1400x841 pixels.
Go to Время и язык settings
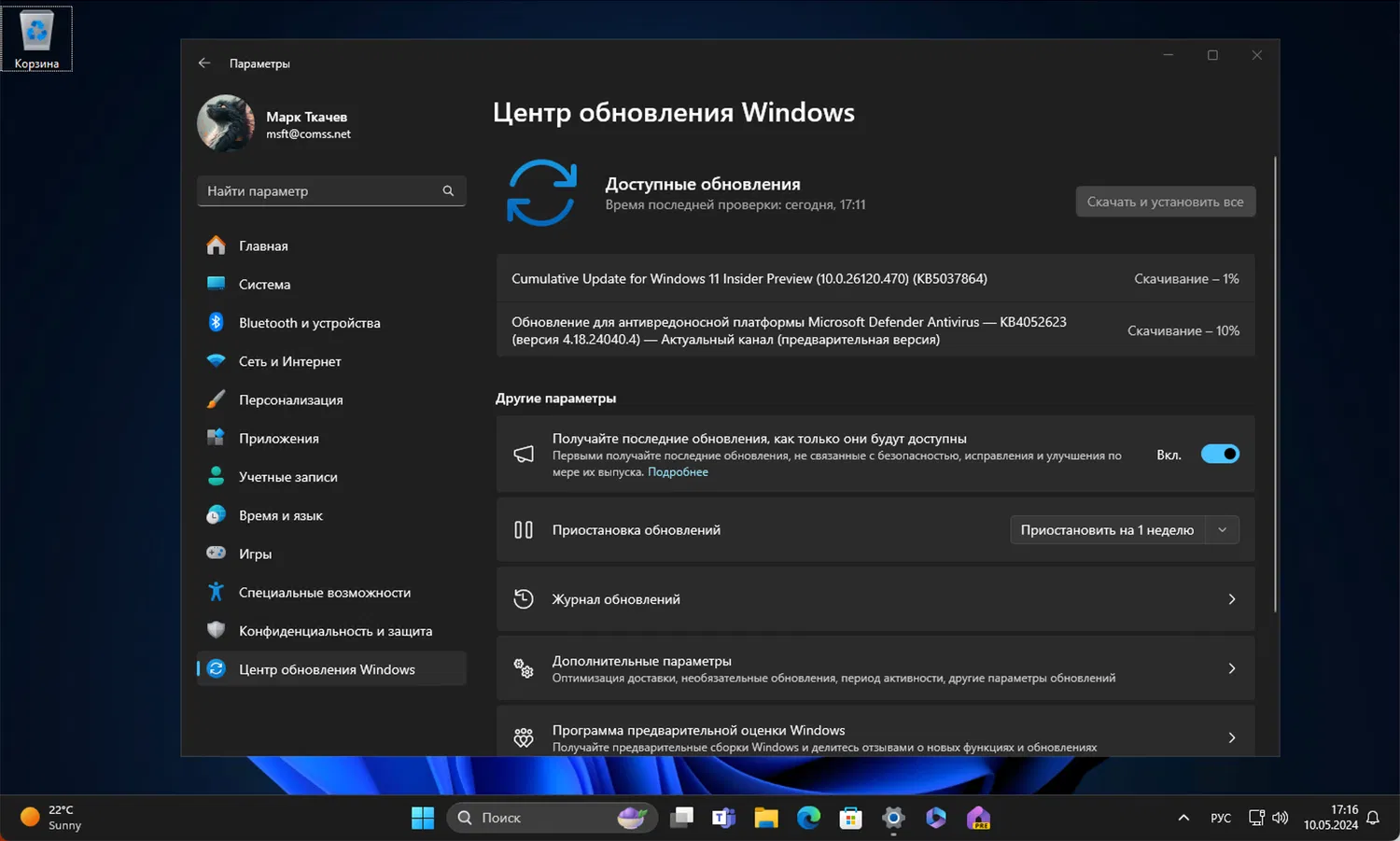tap(331, 515)
